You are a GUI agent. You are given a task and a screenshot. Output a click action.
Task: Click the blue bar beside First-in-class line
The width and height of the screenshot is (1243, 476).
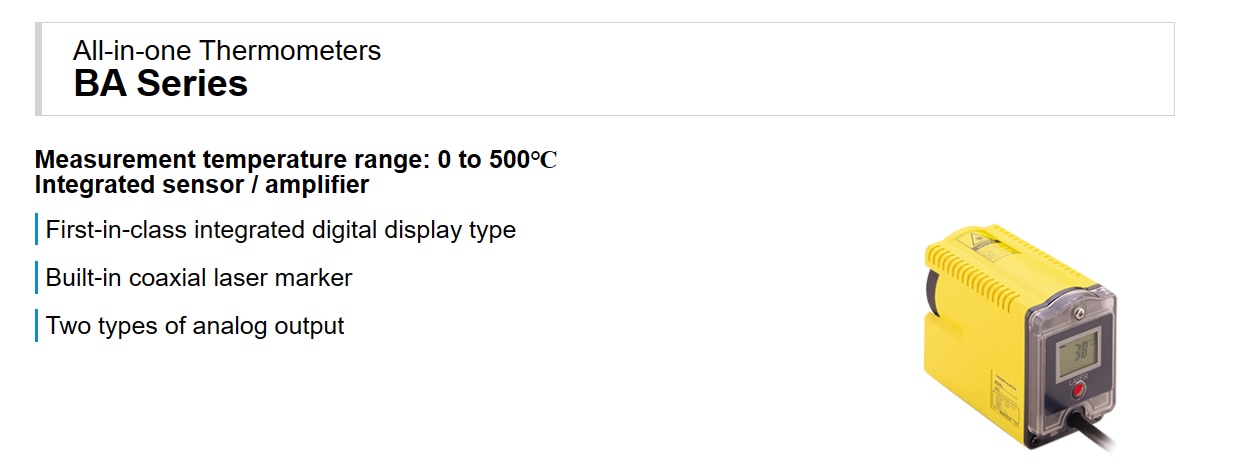tap(36, 230)
